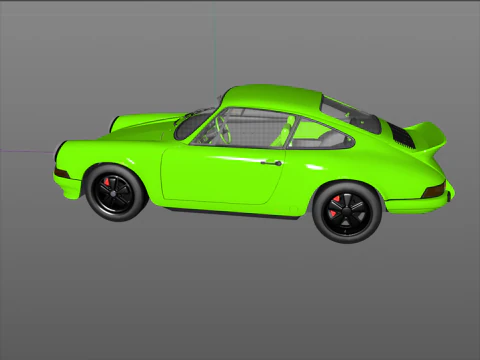Select the car's front wheel
480x360 pixels.
click(116, 192)
